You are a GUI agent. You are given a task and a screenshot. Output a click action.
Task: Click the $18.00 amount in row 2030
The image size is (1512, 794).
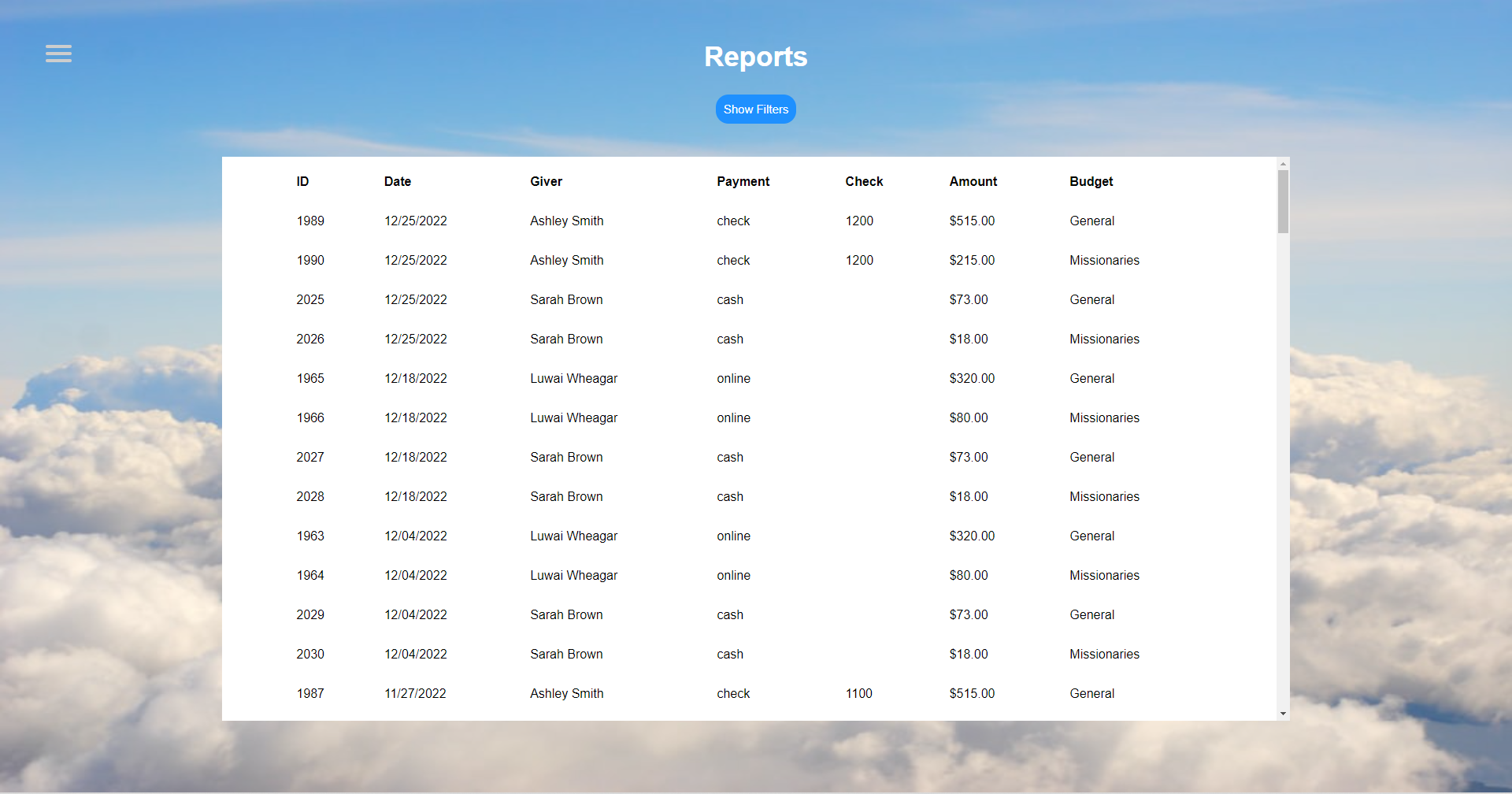pos(969,654)
